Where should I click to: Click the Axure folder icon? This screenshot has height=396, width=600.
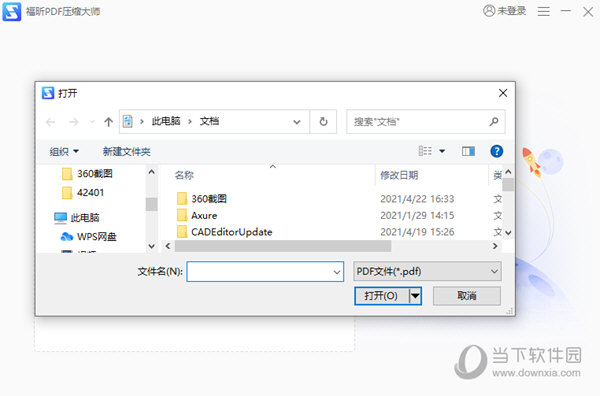(182, 215)
